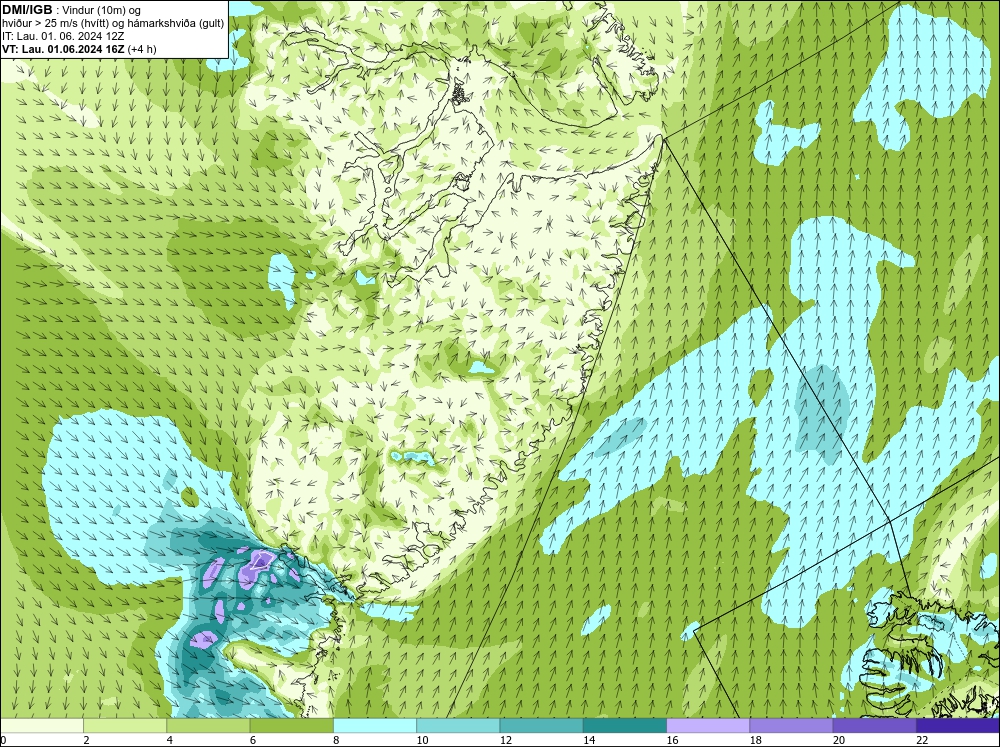Click the 'IT: Lau. 01. 06. 2024 12Z' initial time line
The width and height of the screenshot is (1000, 747).
click(63, 36)
